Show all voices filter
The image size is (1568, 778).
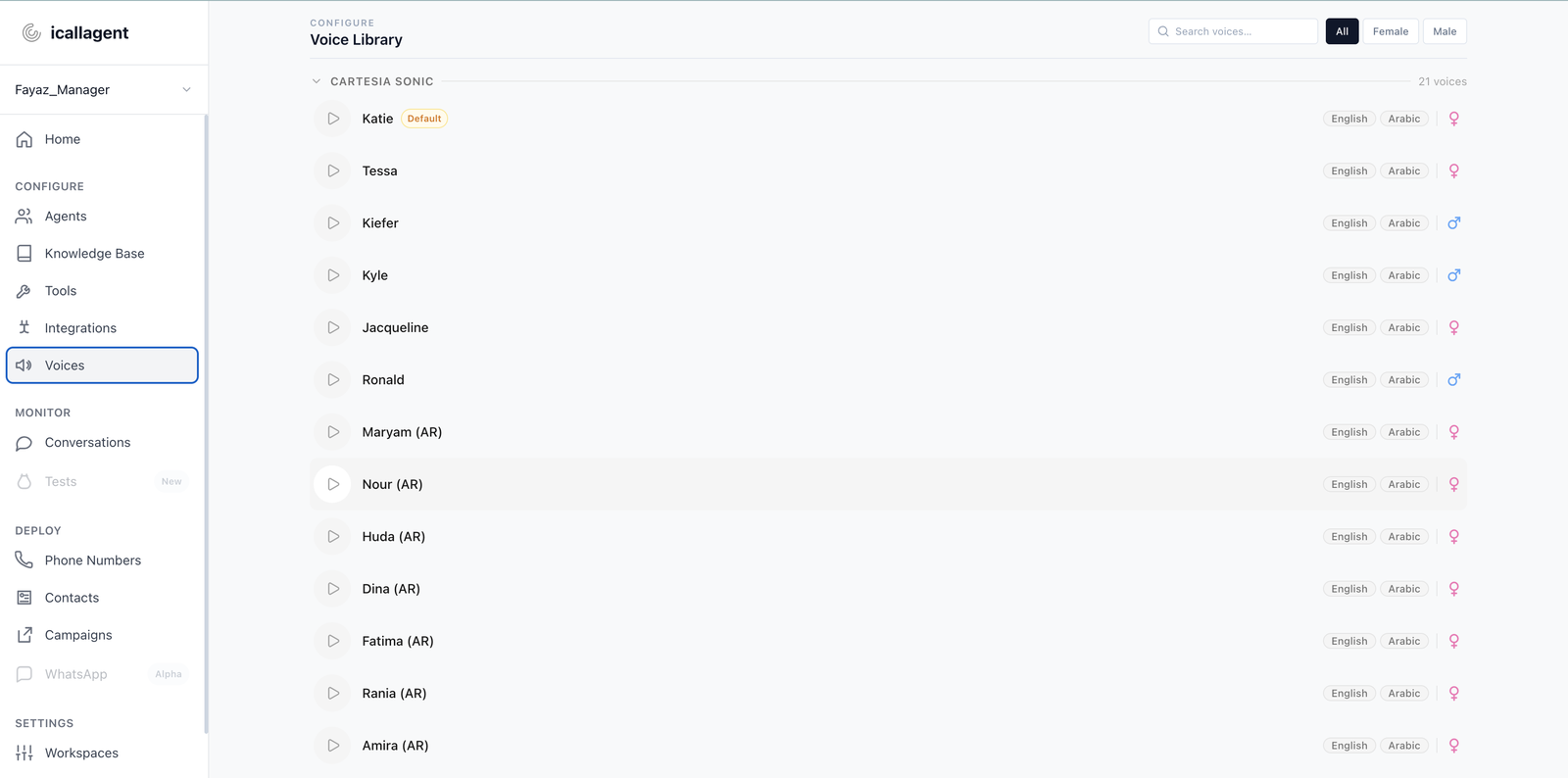tap(1342, 31)
